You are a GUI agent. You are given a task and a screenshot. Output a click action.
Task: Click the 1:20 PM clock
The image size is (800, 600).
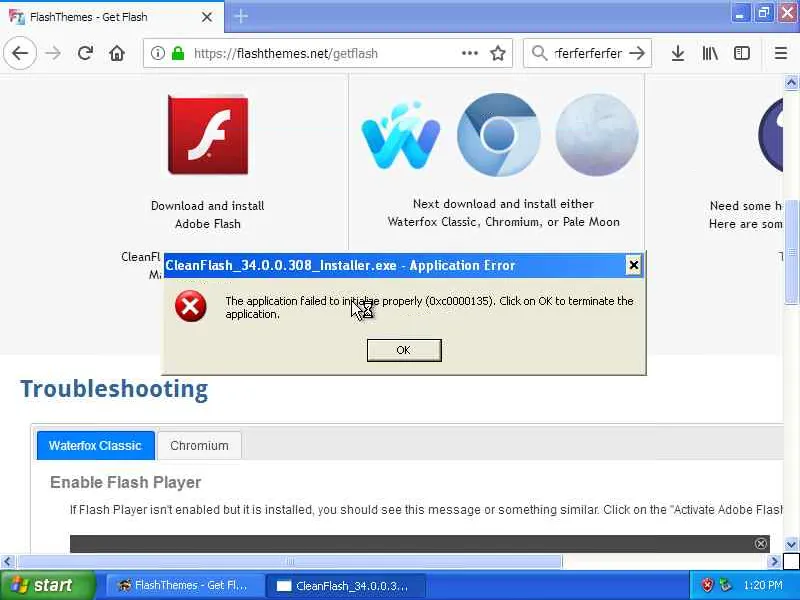[763, 585]
